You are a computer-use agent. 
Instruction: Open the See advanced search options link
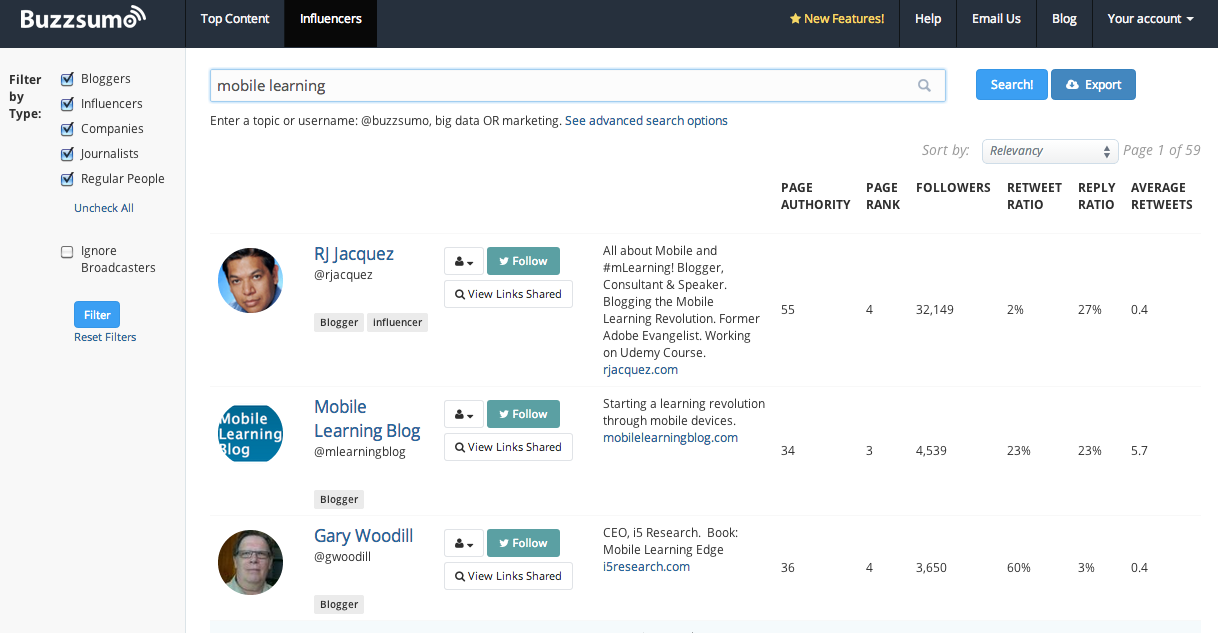pos(646,121)
